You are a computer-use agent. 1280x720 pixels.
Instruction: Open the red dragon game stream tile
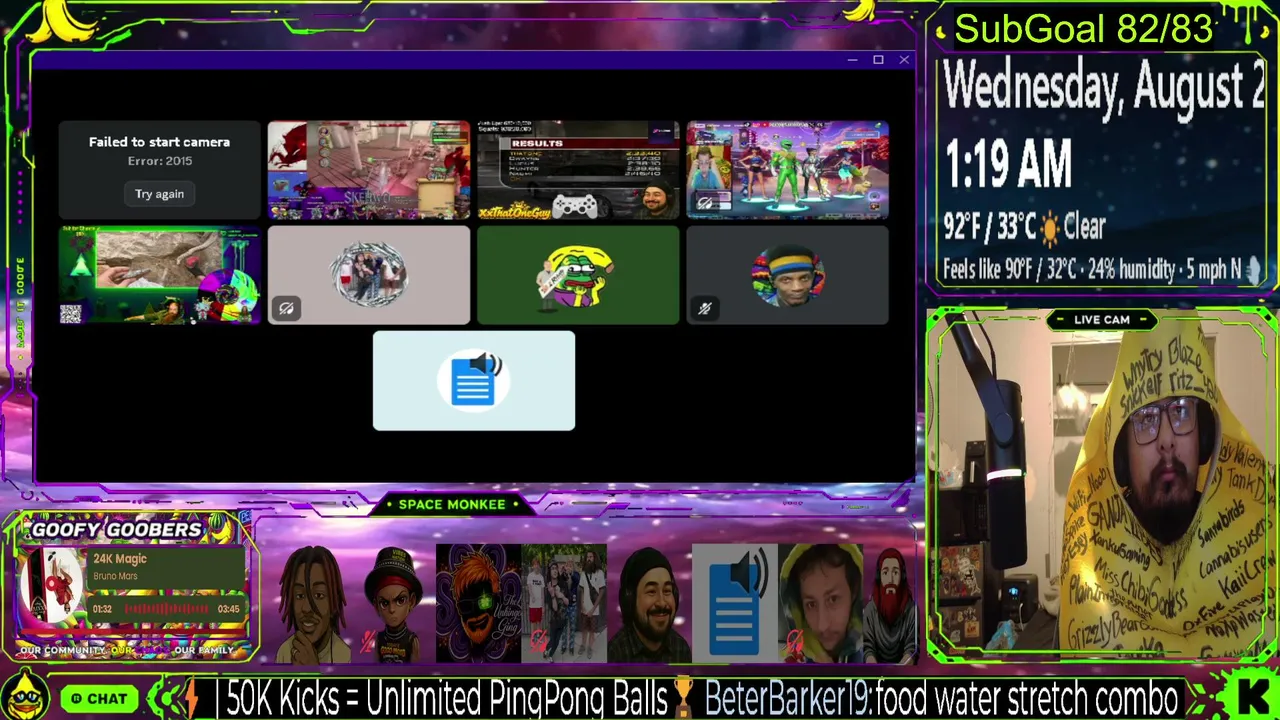[369, 170]
